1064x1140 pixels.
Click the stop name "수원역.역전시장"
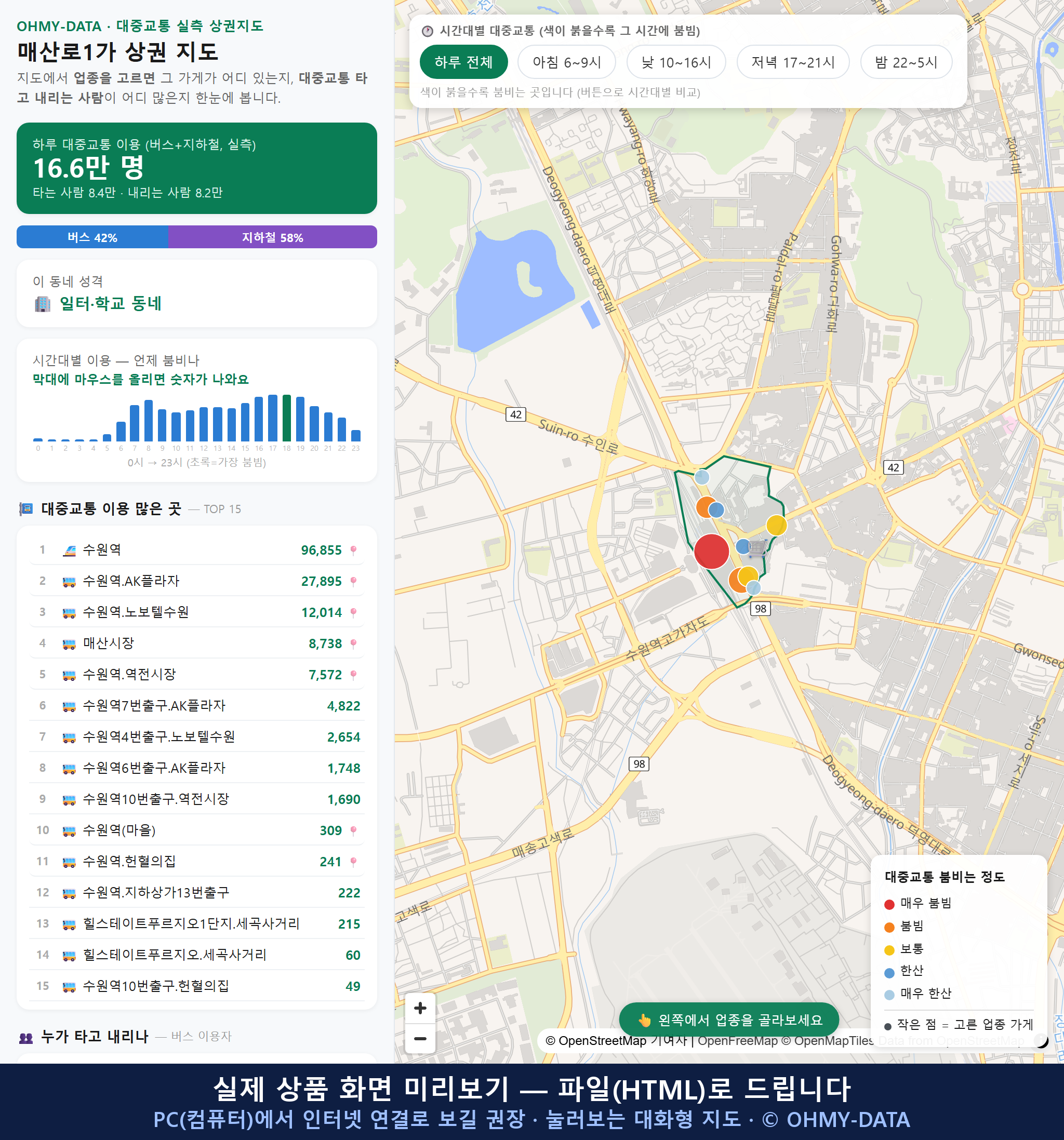129,674
